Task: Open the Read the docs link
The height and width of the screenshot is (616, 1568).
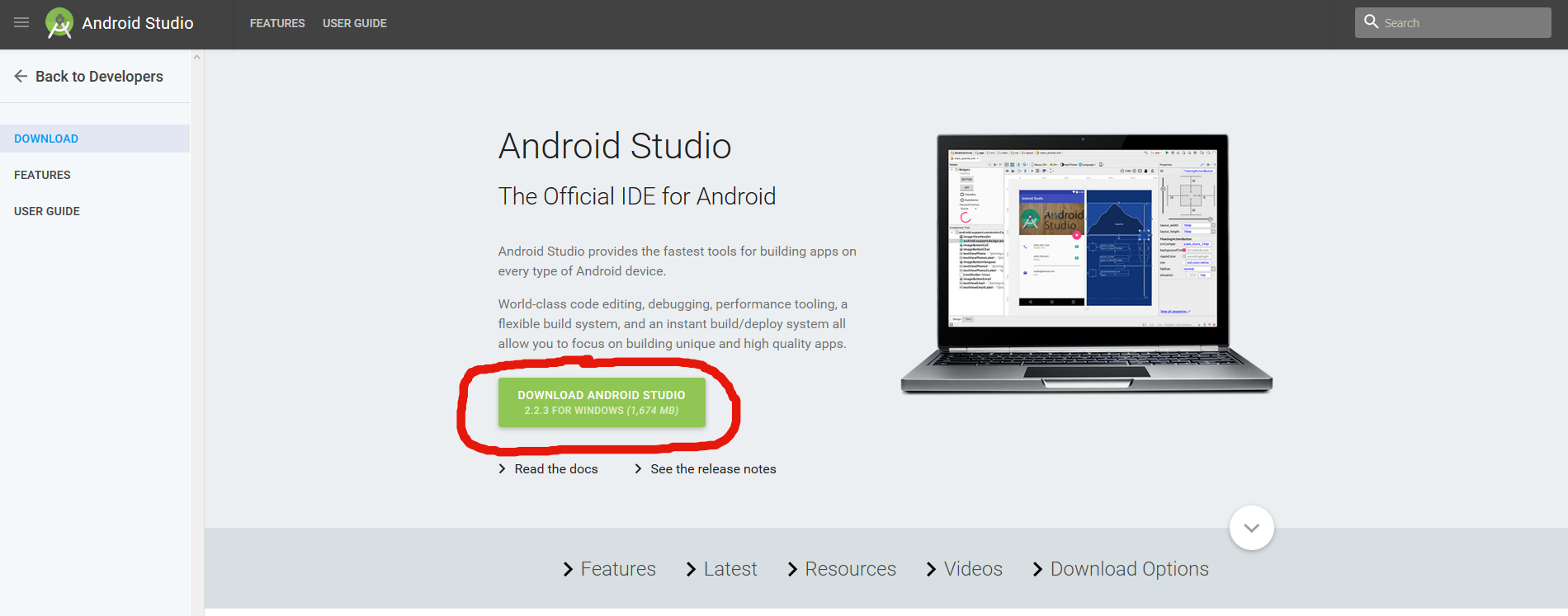Action: [x=556, y=468]
